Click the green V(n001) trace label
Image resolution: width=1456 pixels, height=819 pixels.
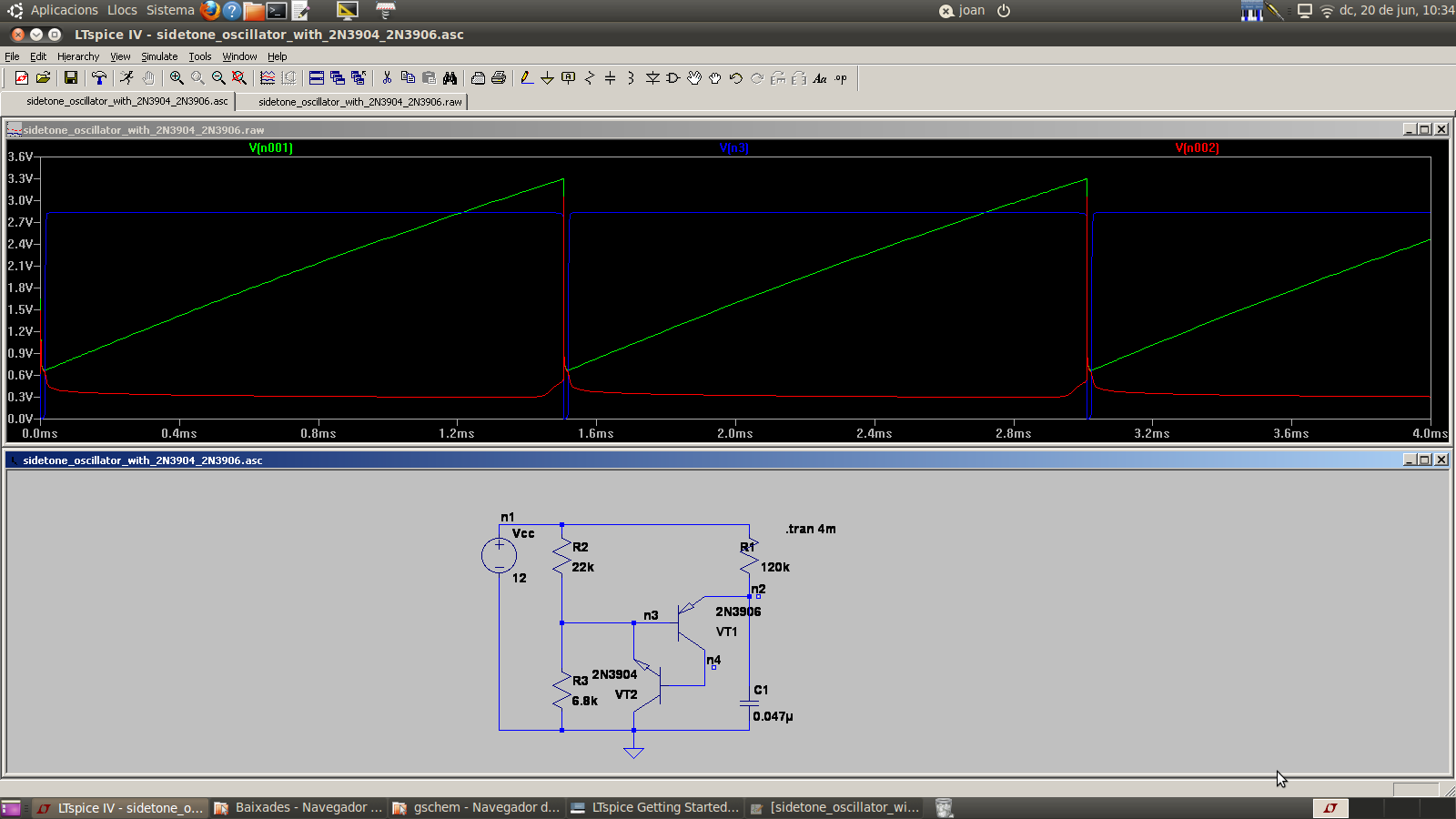pyautogui.click(x=271, y=147)
